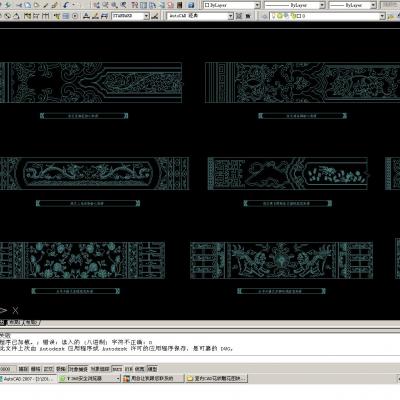Click Make Object's Layer Current icon
400x400 pixels.
click(391, 16)
